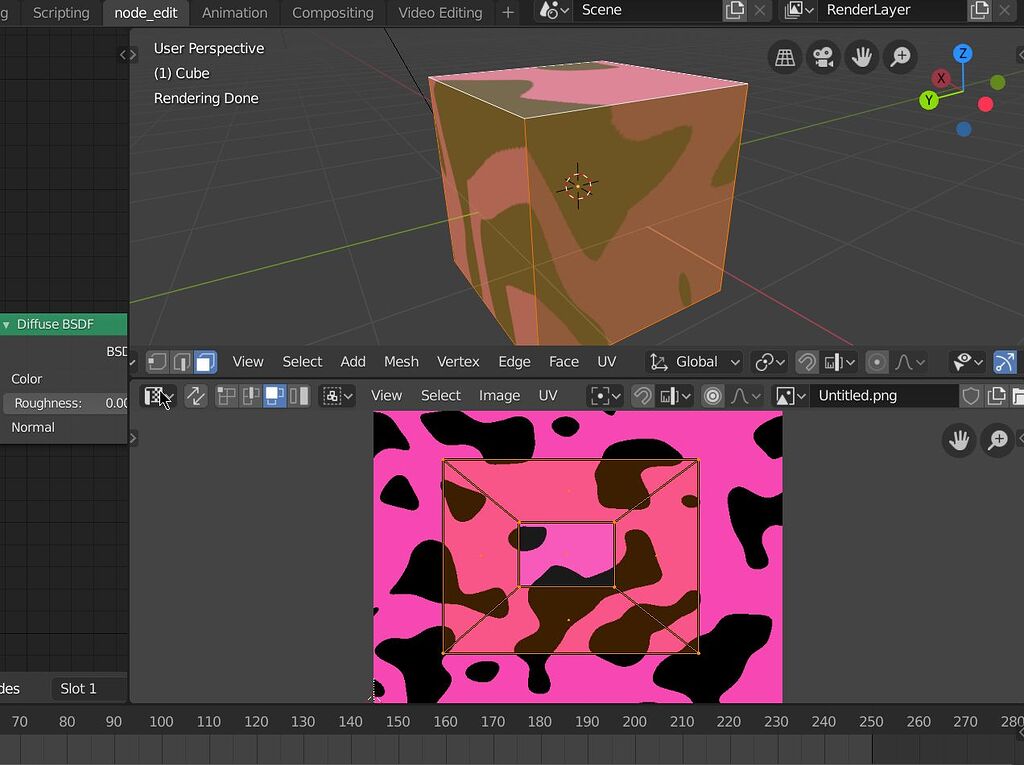Viewport: 1024px width, 765px height.
Task: Click new image copy icon beside Untitled.png
Action: coord(996,396)
